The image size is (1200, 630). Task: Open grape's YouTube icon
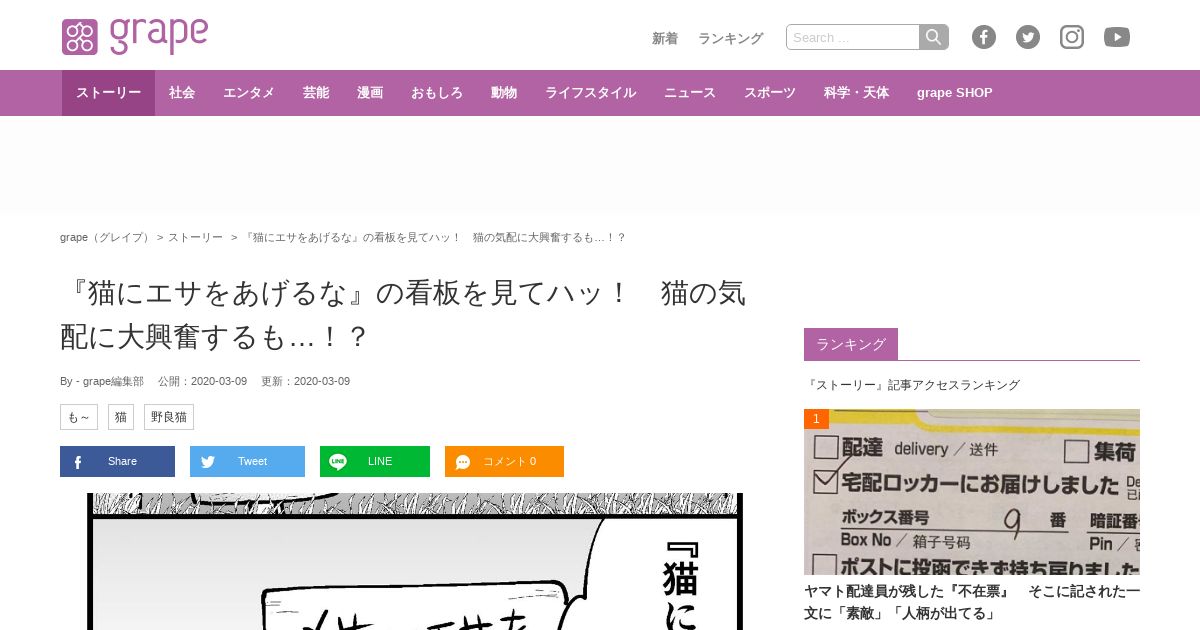tap(1117, 37)
